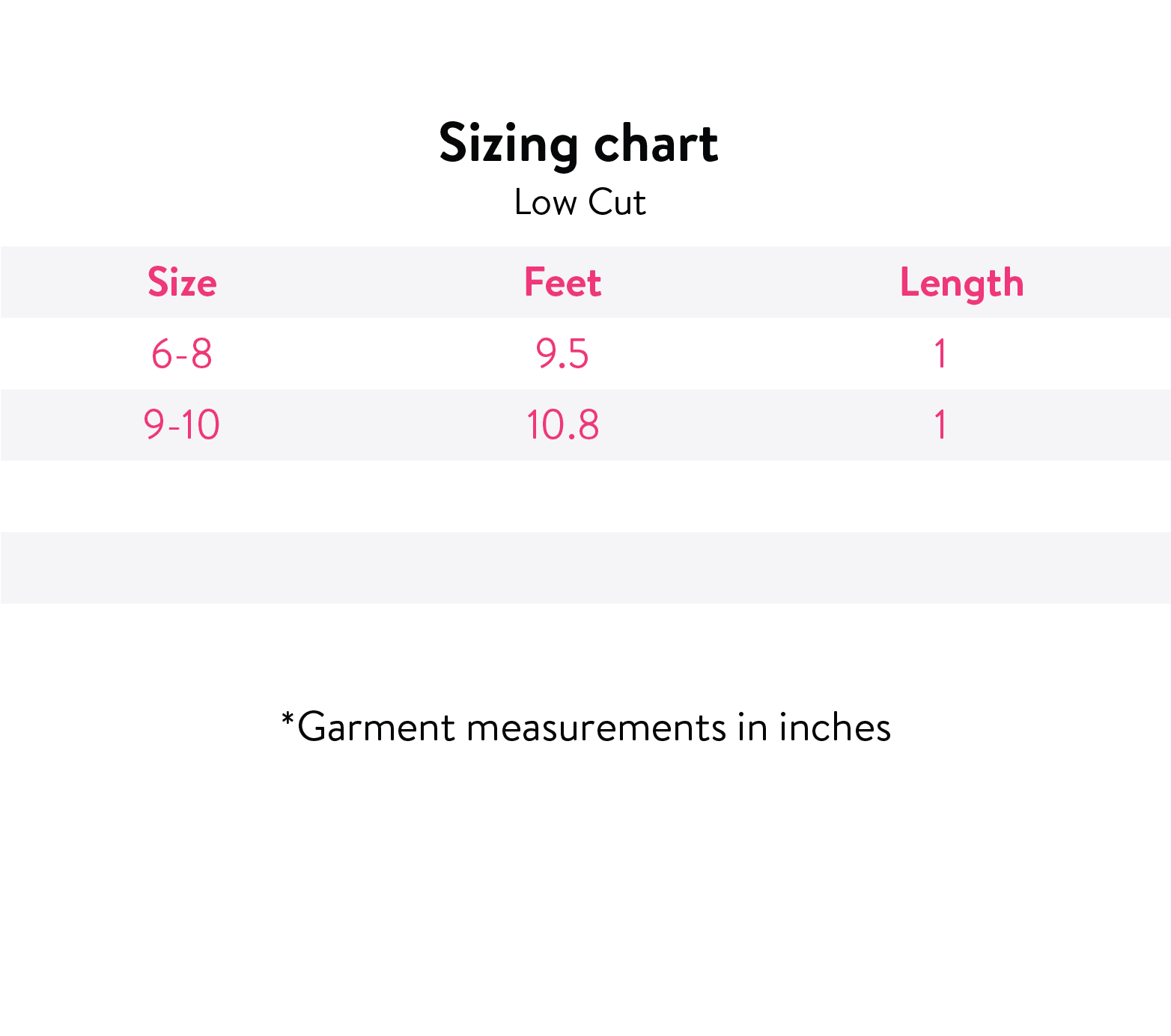1171x1036 pixels.
Task: Click the word "Sizing" in the title
Action: [508, 143]
